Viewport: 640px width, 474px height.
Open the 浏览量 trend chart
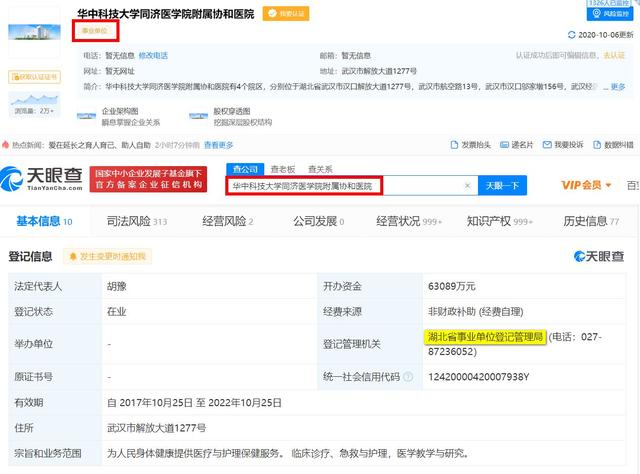pyautogui.click(x=35, y=103)
